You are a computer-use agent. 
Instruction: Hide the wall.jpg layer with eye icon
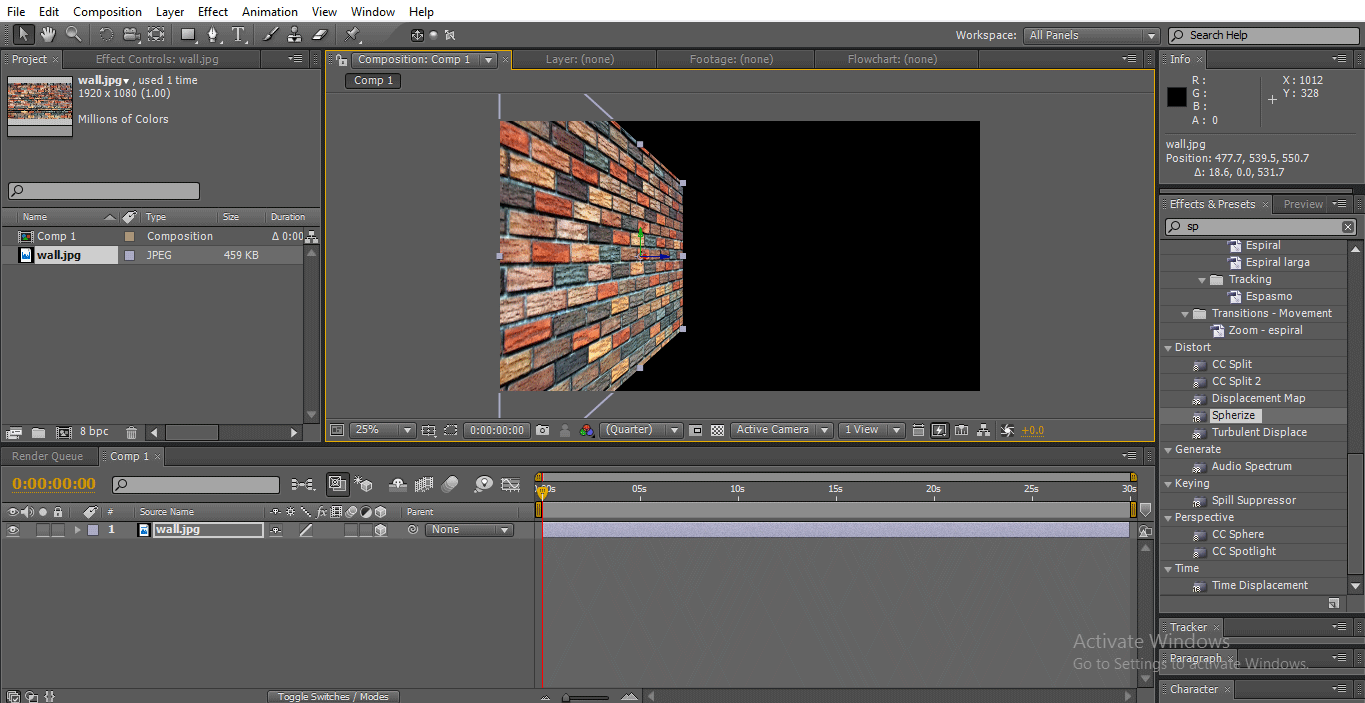[13, 530]
